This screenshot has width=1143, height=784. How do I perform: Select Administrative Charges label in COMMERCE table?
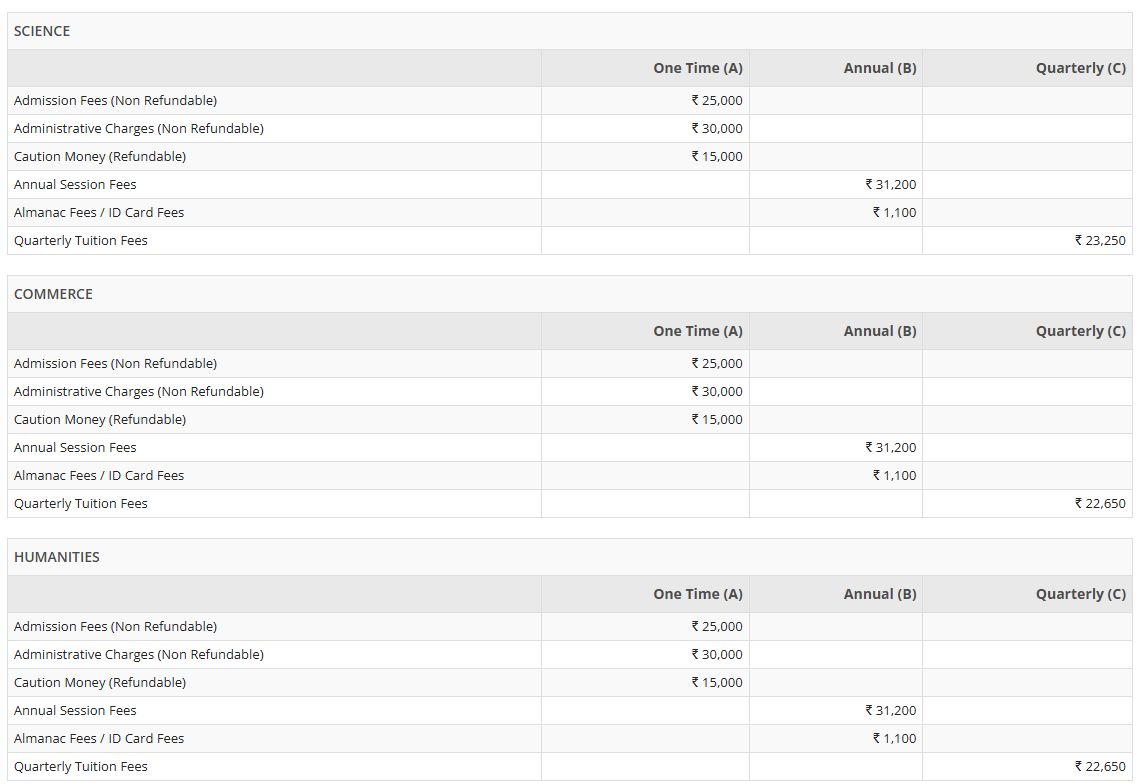click(x=137, y=391)
